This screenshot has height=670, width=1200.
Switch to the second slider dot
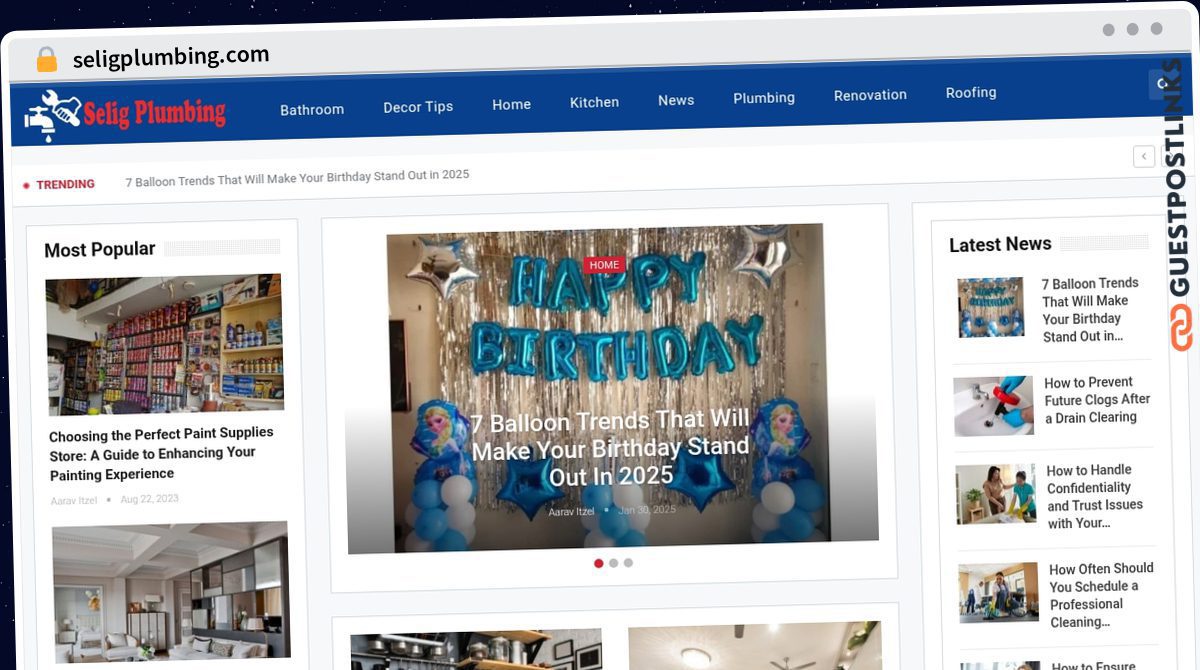(613, 563)
